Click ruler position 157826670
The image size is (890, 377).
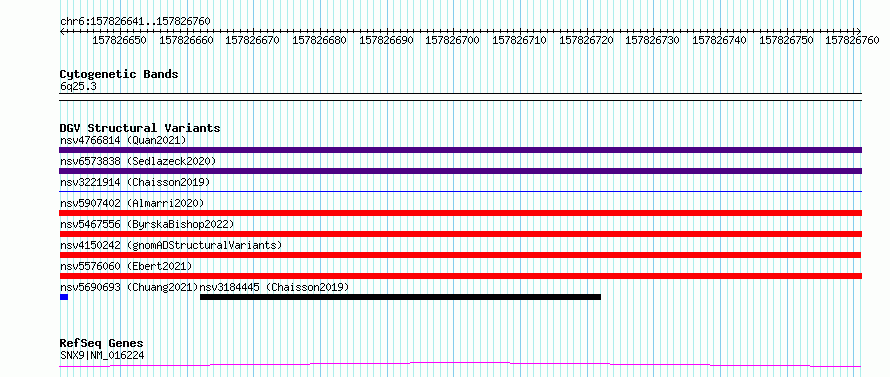click(x=253, y=40)
